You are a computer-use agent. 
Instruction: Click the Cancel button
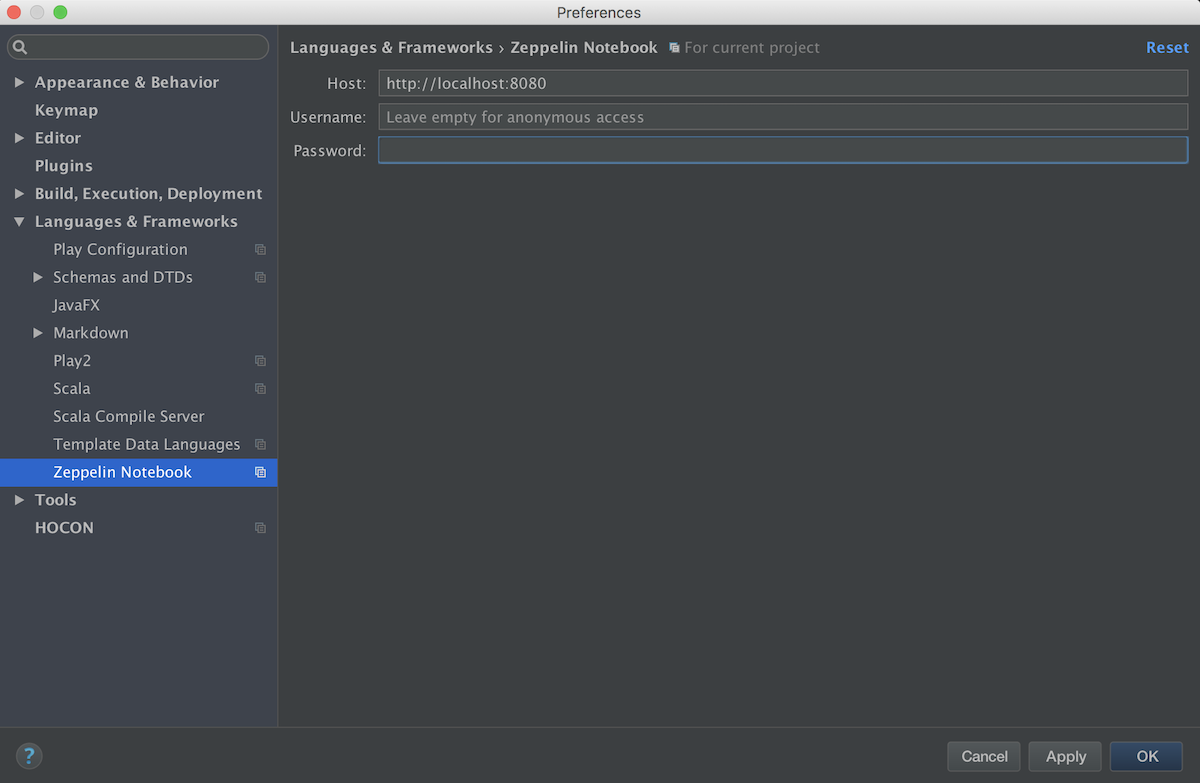tap(984, 756)
